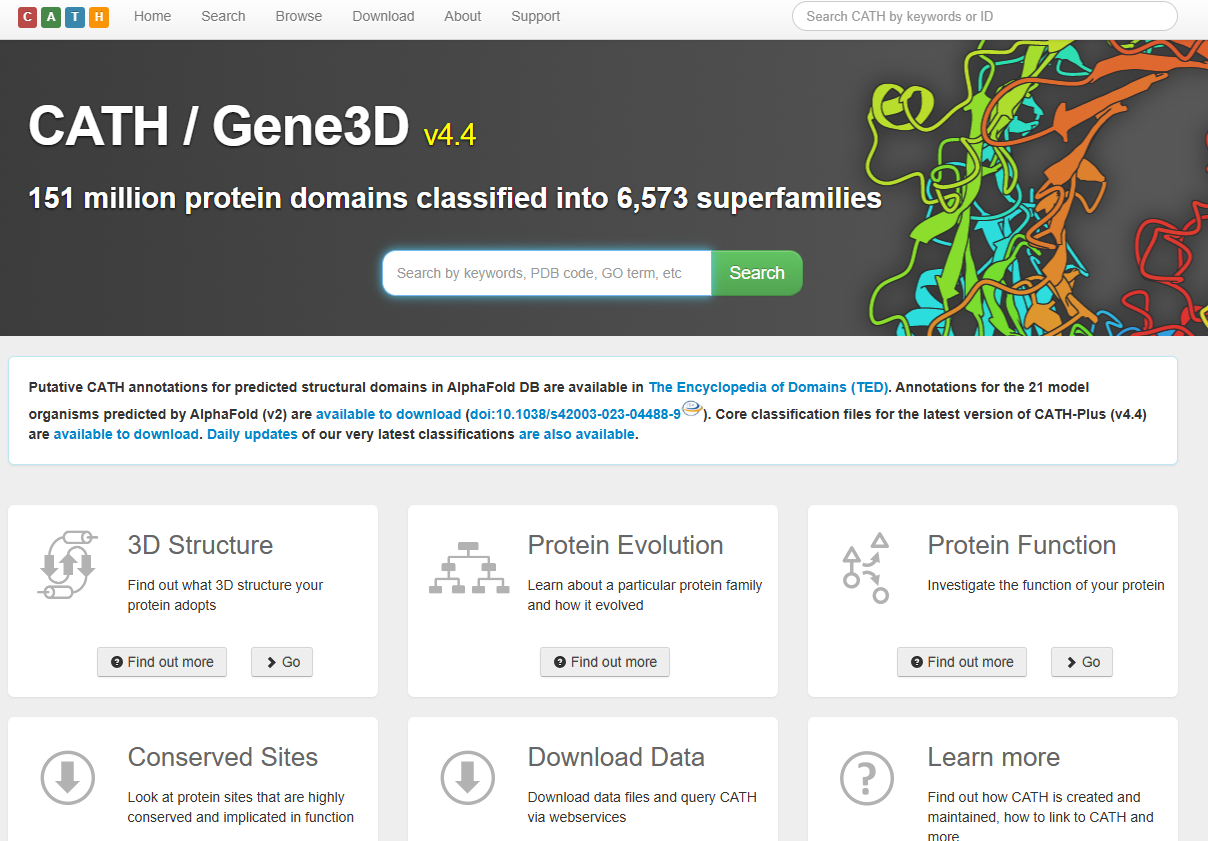Click the 3D Structure arrows icon
Viewport: 1208px width, 841px height.
[x=67, y=565]
